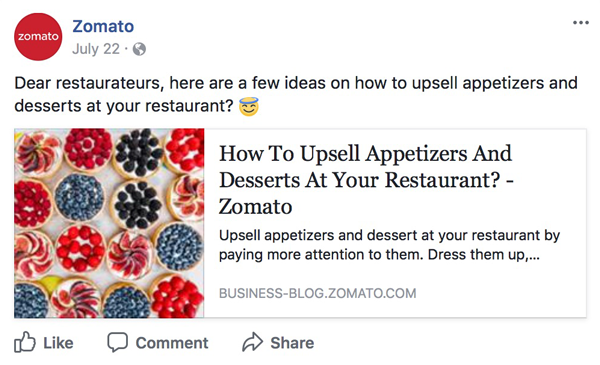Open the fruit tarts article thumbnail
The height and width of the screenshot is (365, 600).
coord(109,223)
